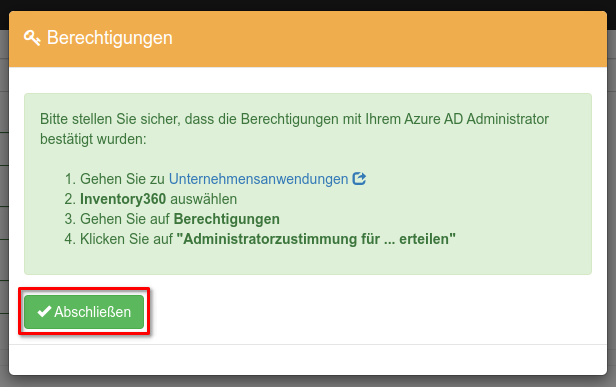The height and width of the screenshot is (387, 616).
Task: Click the external link icon after Unternehmensanwendungen
Action: [x=359, y=179]
